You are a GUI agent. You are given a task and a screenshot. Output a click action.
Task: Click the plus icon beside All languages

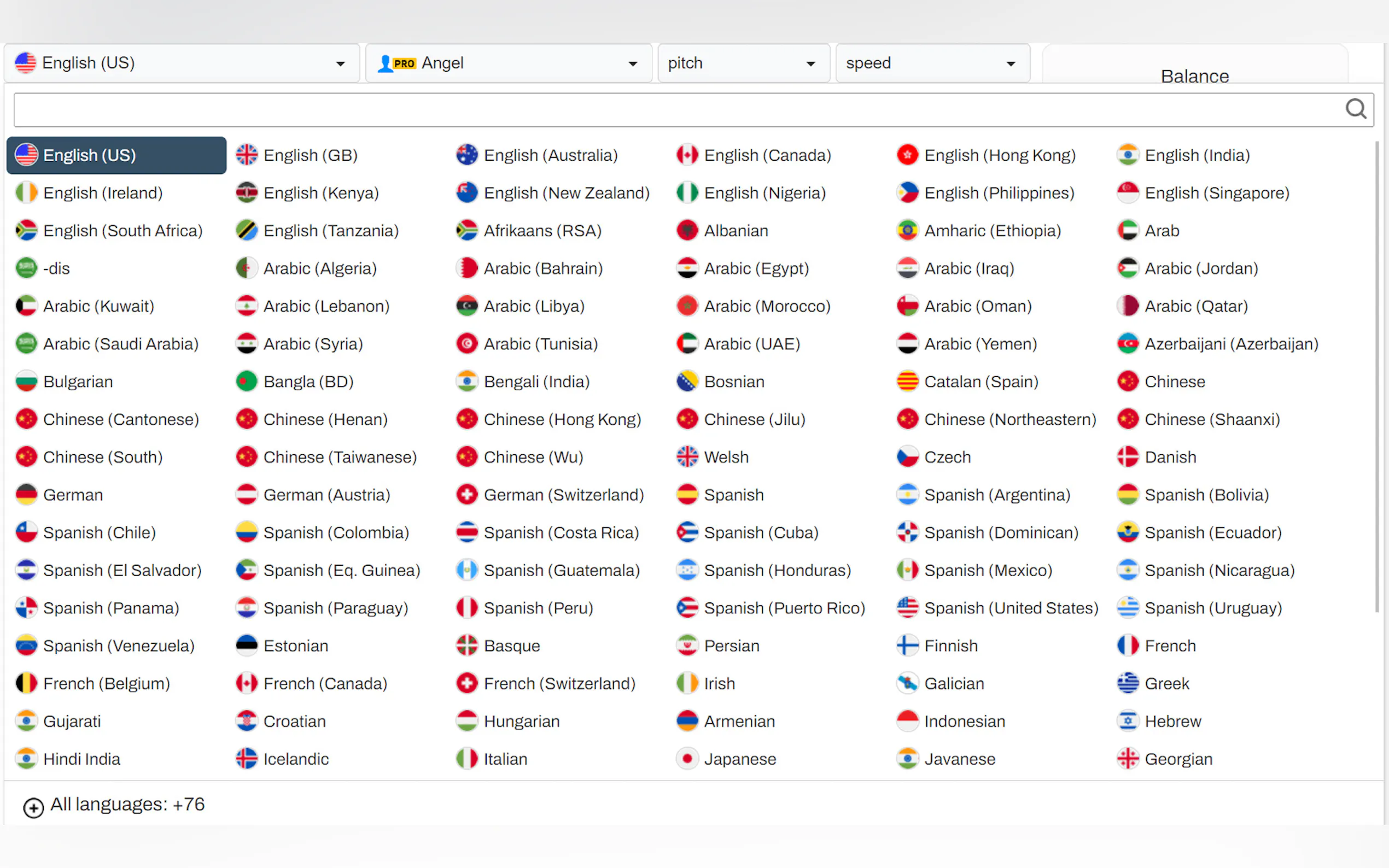[x=33, y=808]
